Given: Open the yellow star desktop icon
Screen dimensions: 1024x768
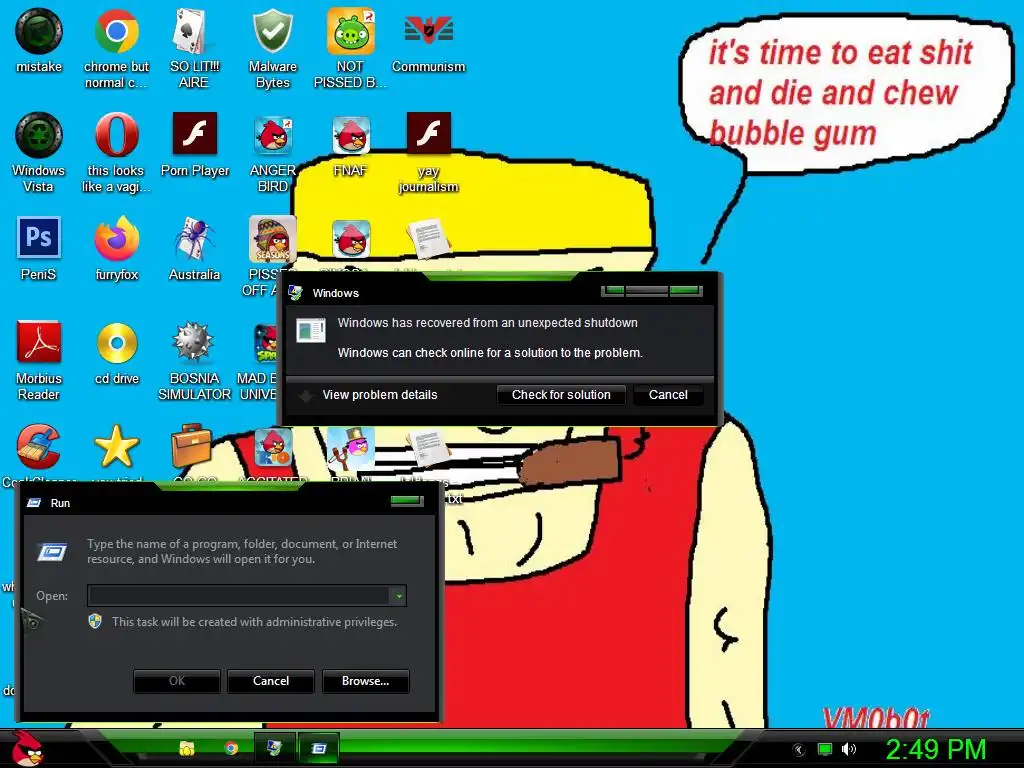Looking at the screenshot, I should [116, 447].
